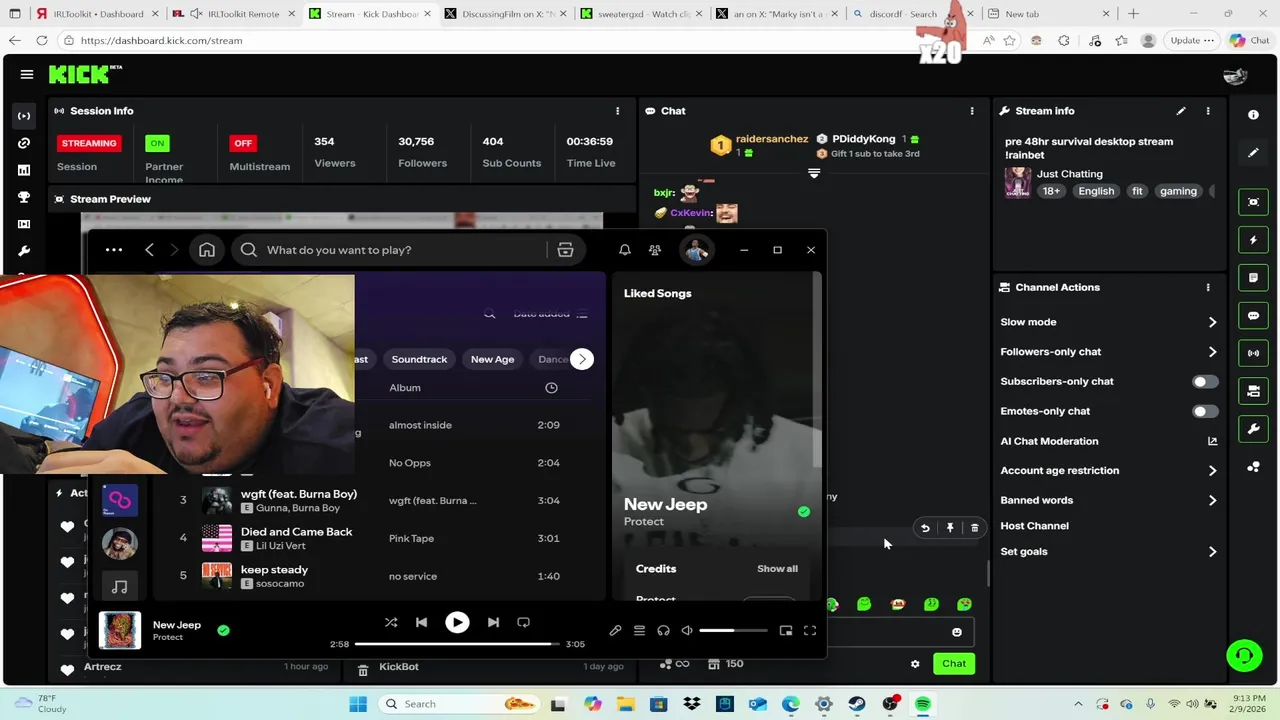The width and height of the screenshot is (1280, 720).
Task: Play the current Spotify track
Action: click(x=457, y=622)
